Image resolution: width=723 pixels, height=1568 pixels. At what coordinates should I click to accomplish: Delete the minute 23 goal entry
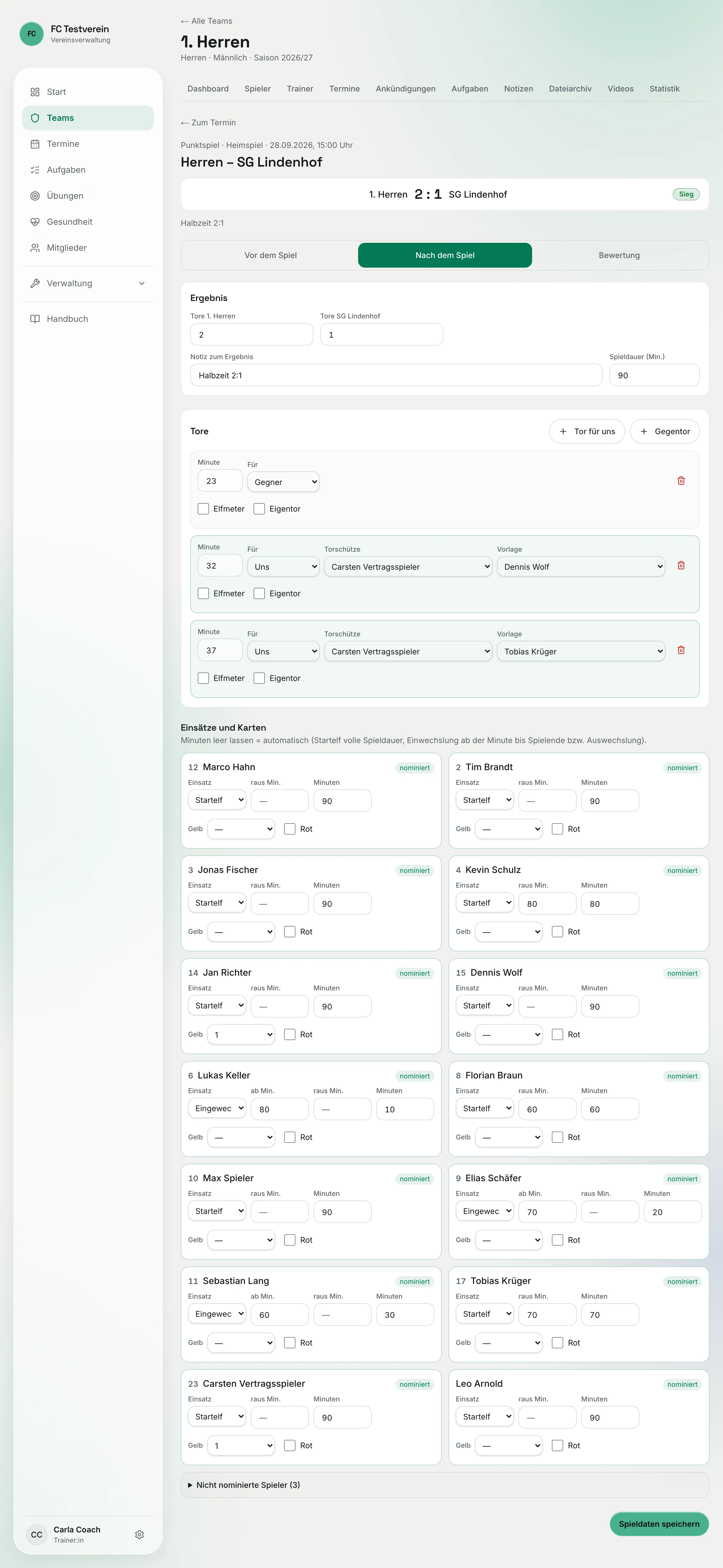(681, 481)
